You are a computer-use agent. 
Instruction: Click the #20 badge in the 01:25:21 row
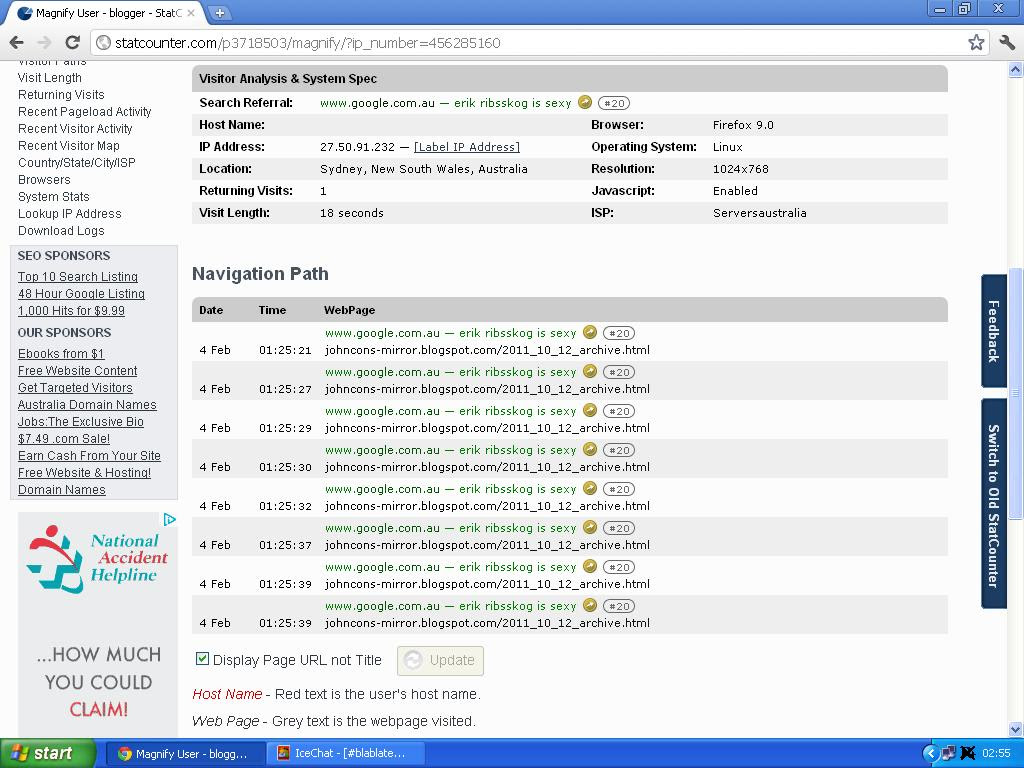coord(619,333)
